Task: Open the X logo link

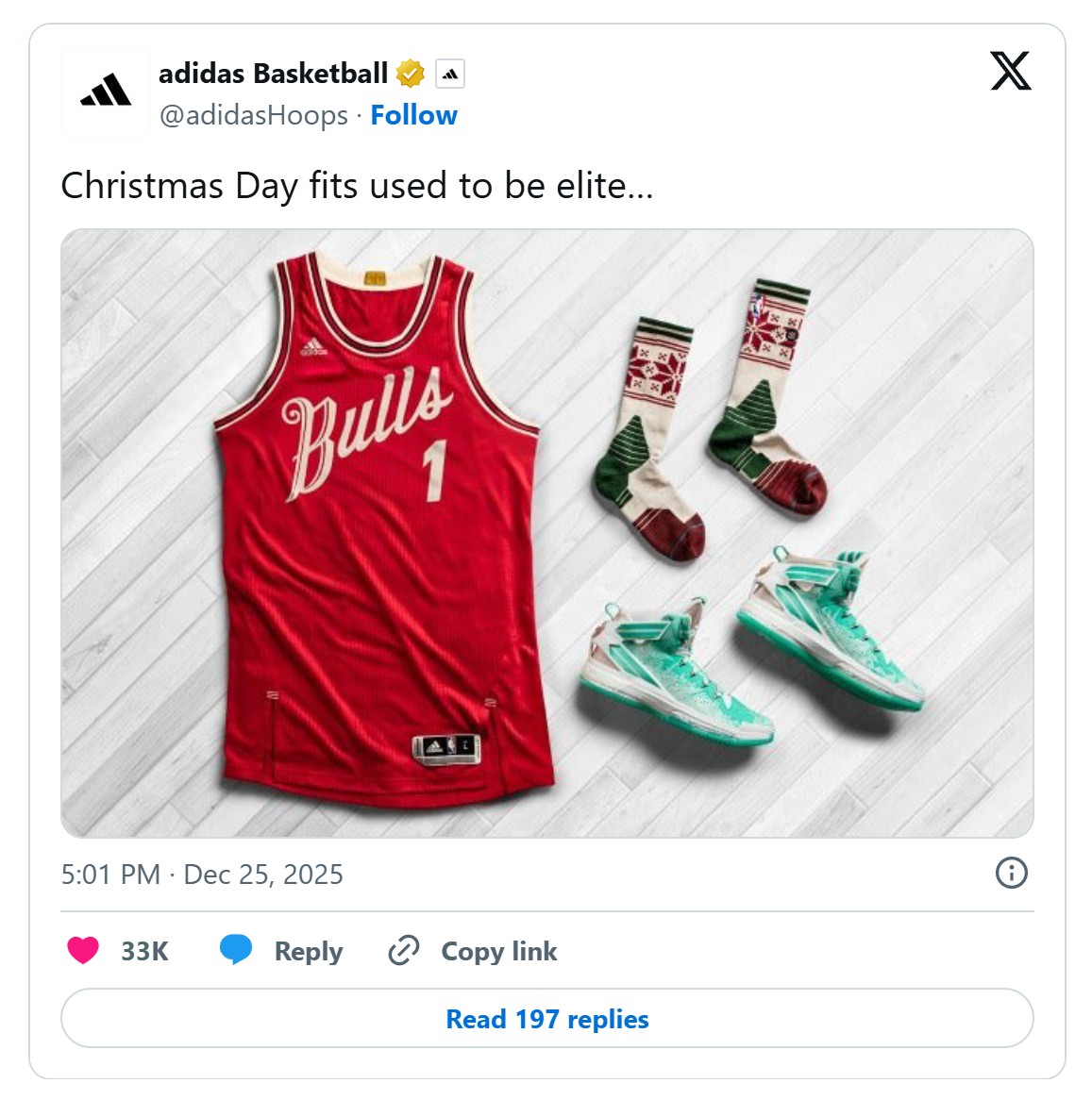Action: coord(1010,71)
